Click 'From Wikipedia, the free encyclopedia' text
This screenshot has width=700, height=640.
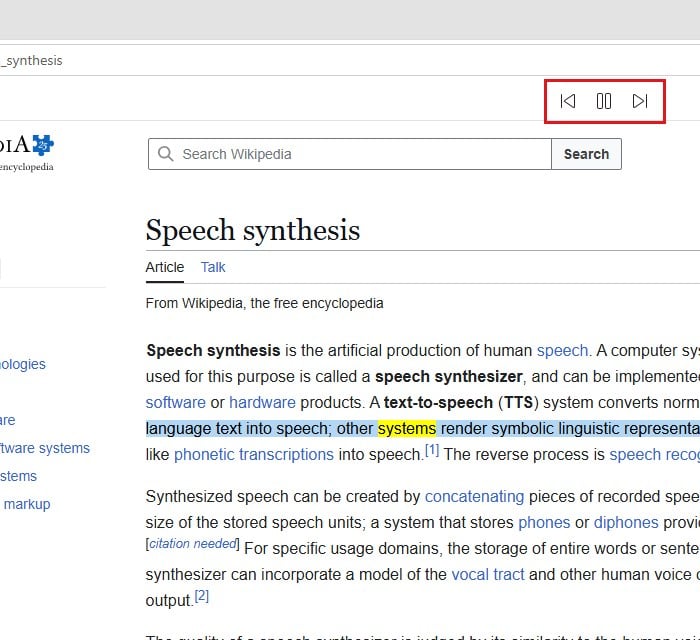[x=264, y=303]
